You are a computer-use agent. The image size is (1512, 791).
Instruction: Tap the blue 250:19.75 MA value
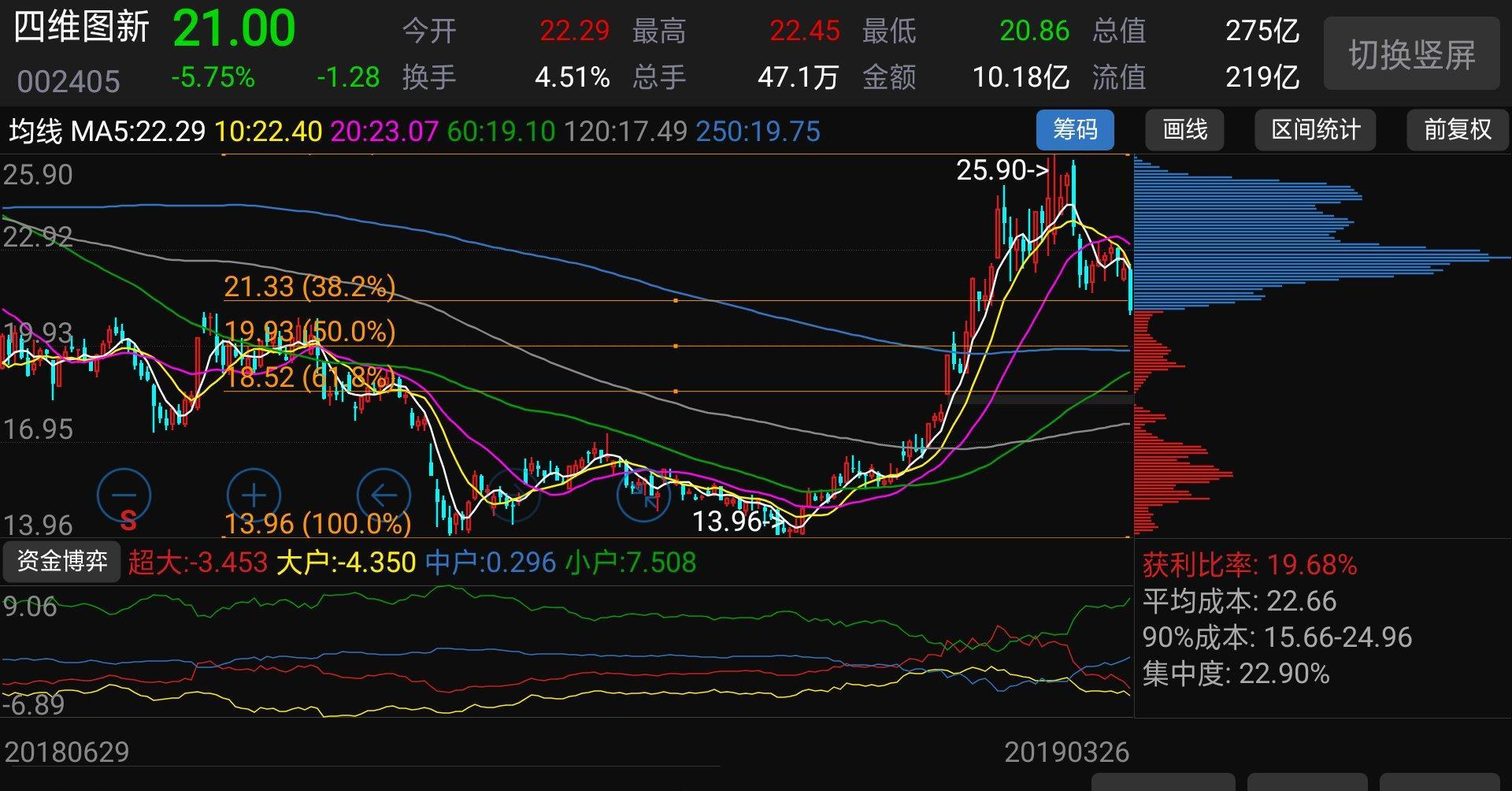point(758,131)
